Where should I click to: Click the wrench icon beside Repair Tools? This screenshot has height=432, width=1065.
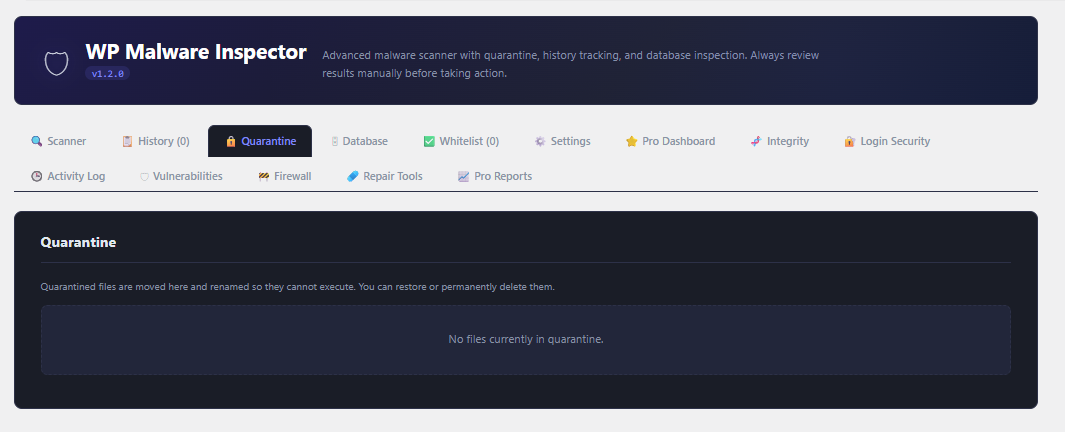click(352, 176)
